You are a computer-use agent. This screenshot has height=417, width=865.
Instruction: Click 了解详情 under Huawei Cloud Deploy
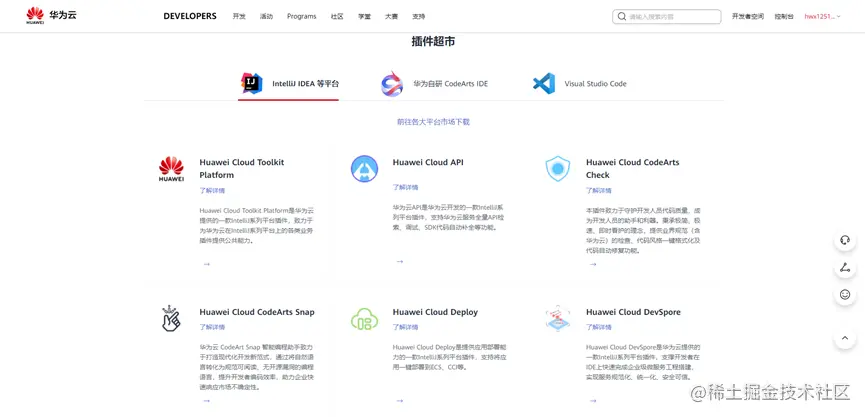tap(405, 327)
